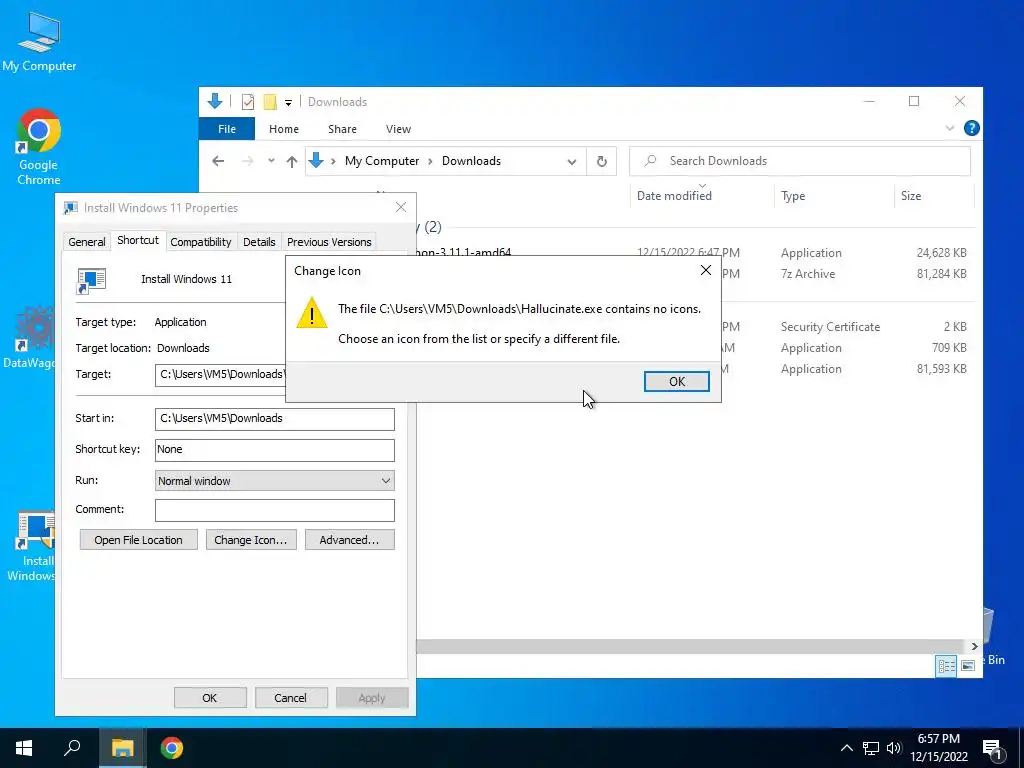Screen dimensions: 1024x768
Task: Click OK in Properties dialog
Action: point(210,697)
